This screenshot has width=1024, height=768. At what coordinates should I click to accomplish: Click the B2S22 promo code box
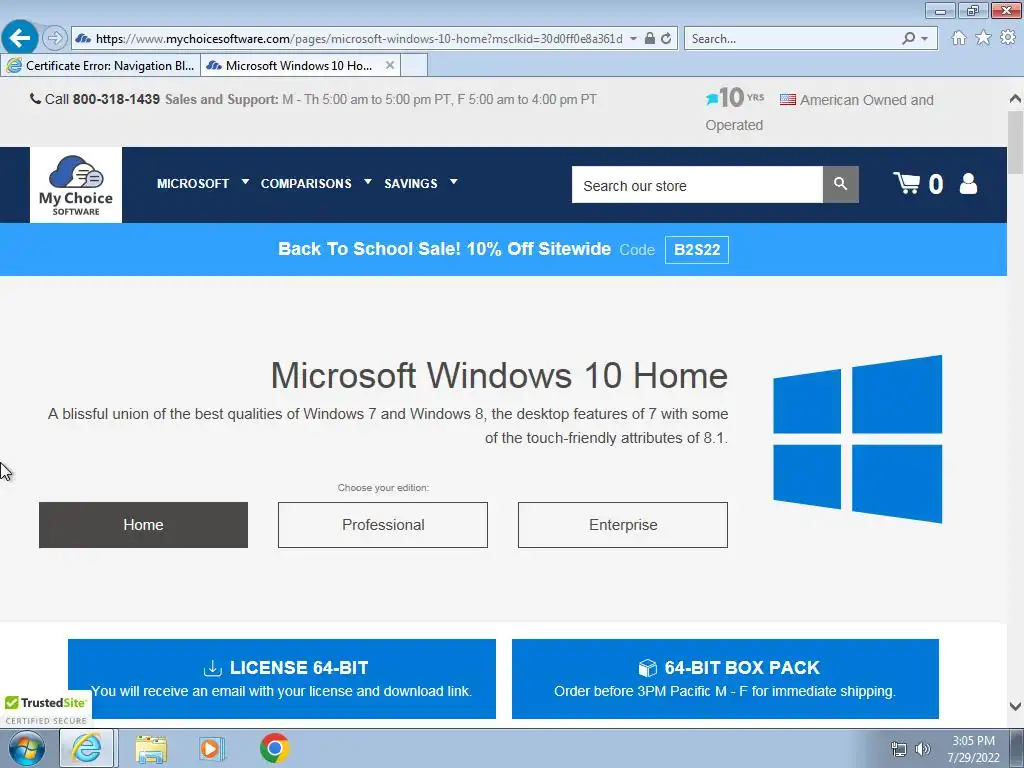point(697,249)
